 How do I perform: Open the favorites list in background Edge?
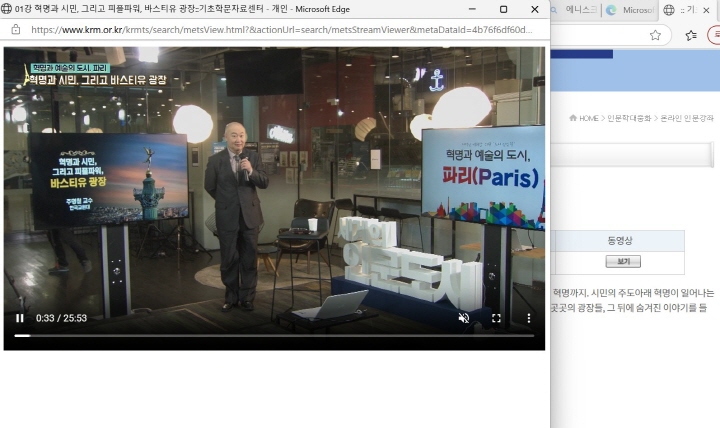pyautogui.click(x=691, y=35)
